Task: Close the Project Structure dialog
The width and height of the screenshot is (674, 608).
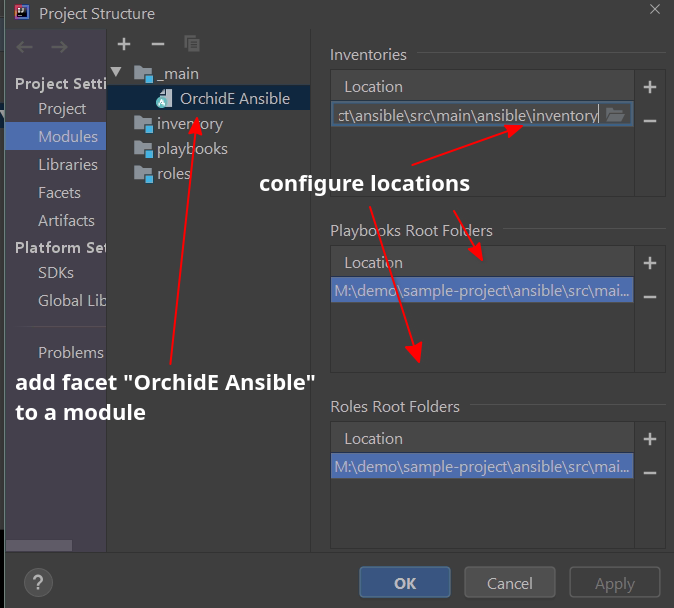Action: pos(655,9)
